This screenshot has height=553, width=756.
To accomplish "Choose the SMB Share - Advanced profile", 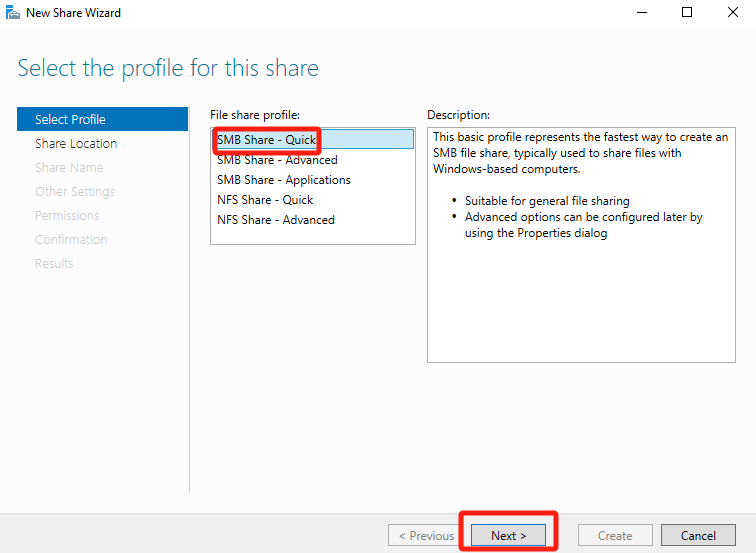I will (x=277, y=160).
